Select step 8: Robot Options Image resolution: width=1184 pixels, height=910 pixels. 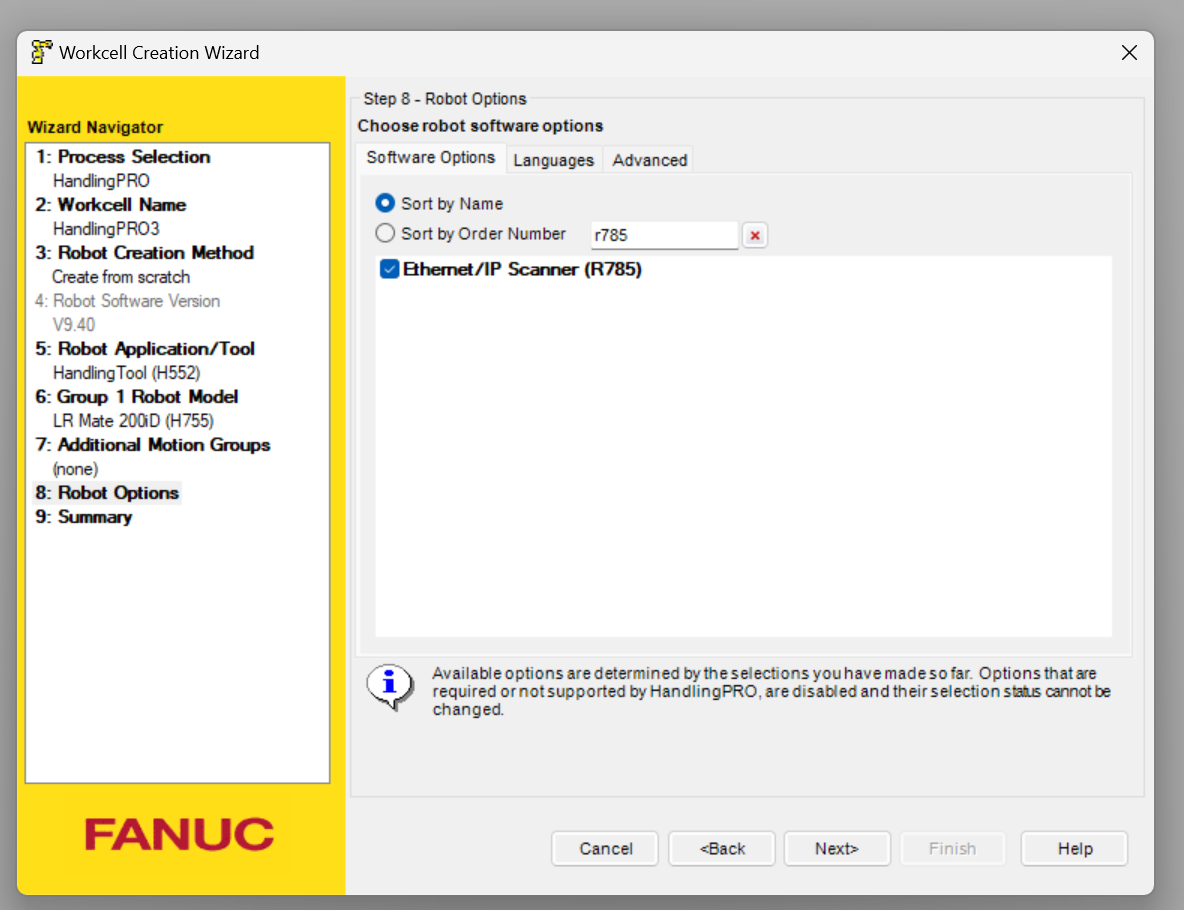[x=107, y=492]
